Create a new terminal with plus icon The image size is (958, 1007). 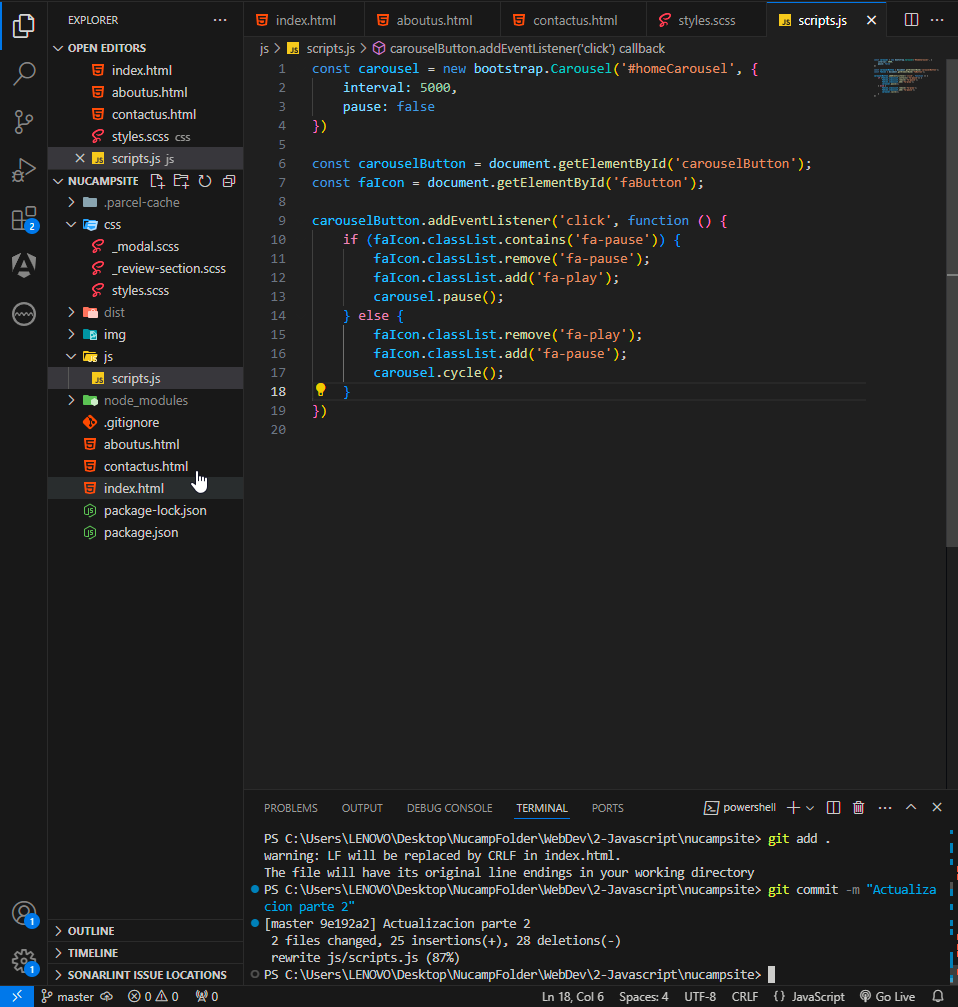pos(793,808)
